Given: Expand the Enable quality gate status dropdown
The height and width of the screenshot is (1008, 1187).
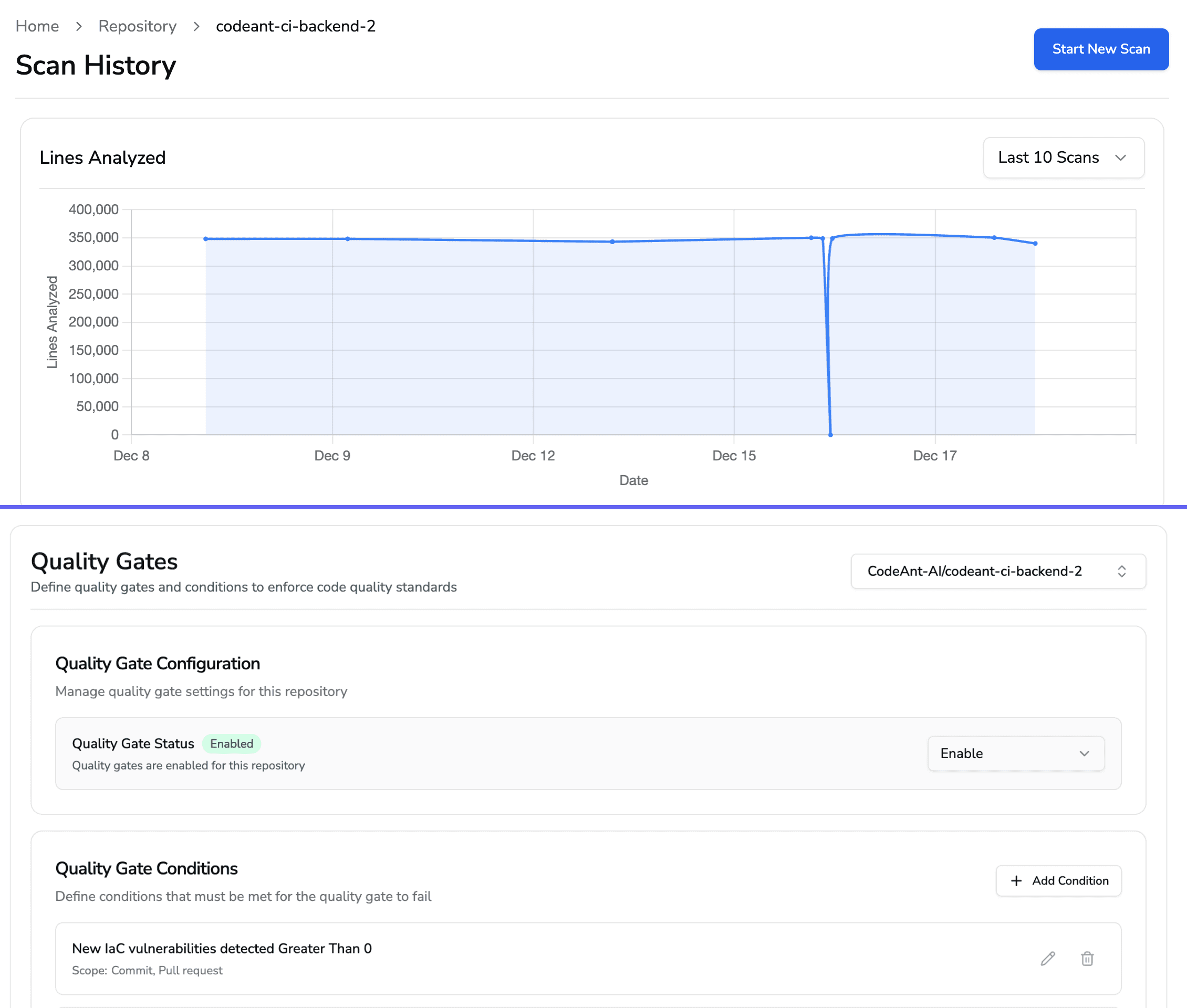Looking at the screenshot, I should click(1015, 753).
